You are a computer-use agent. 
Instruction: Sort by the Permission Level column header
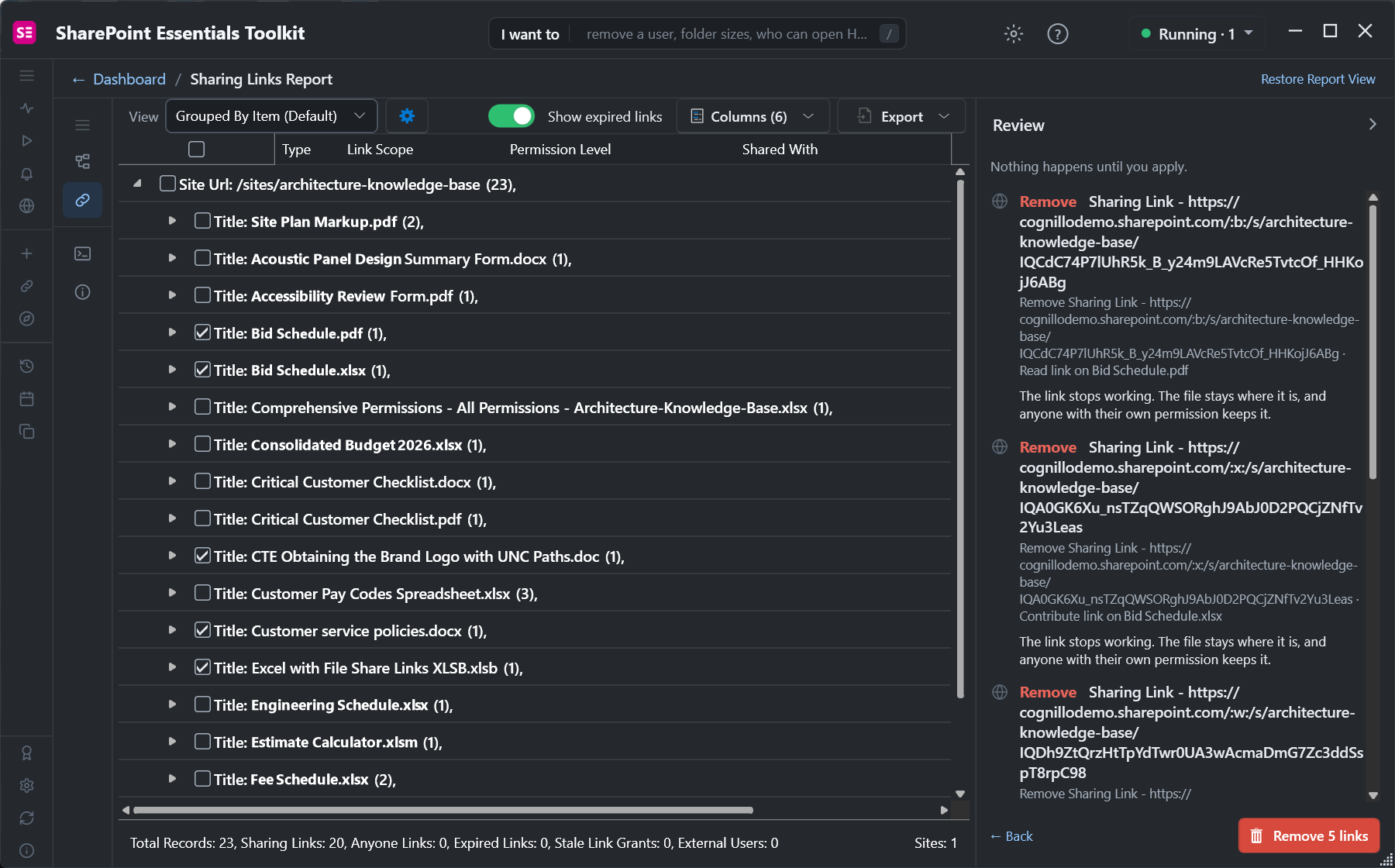560,150
